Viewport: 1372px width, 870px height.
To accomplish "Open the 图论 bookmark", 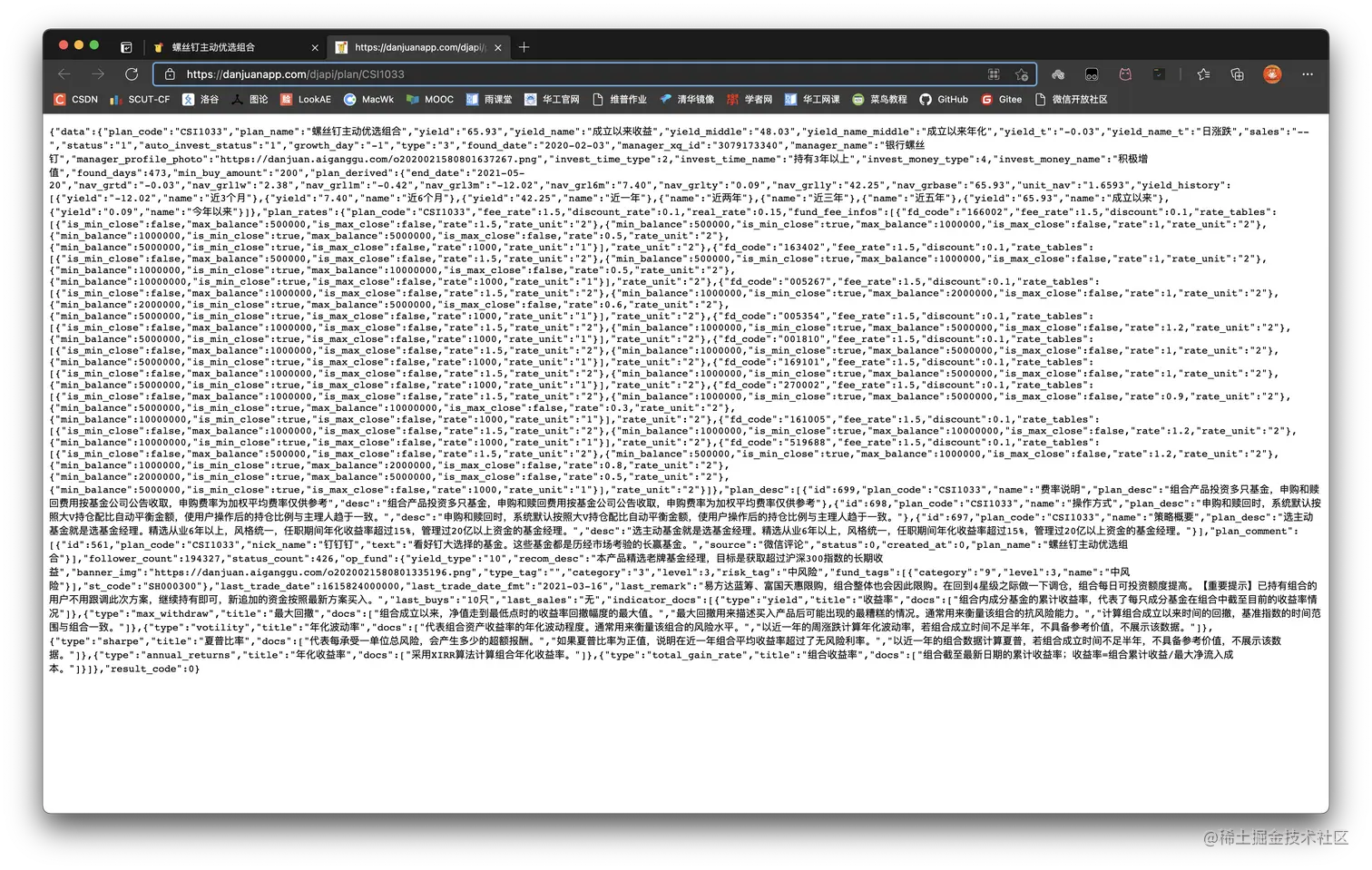I will [x=250, y=100].
